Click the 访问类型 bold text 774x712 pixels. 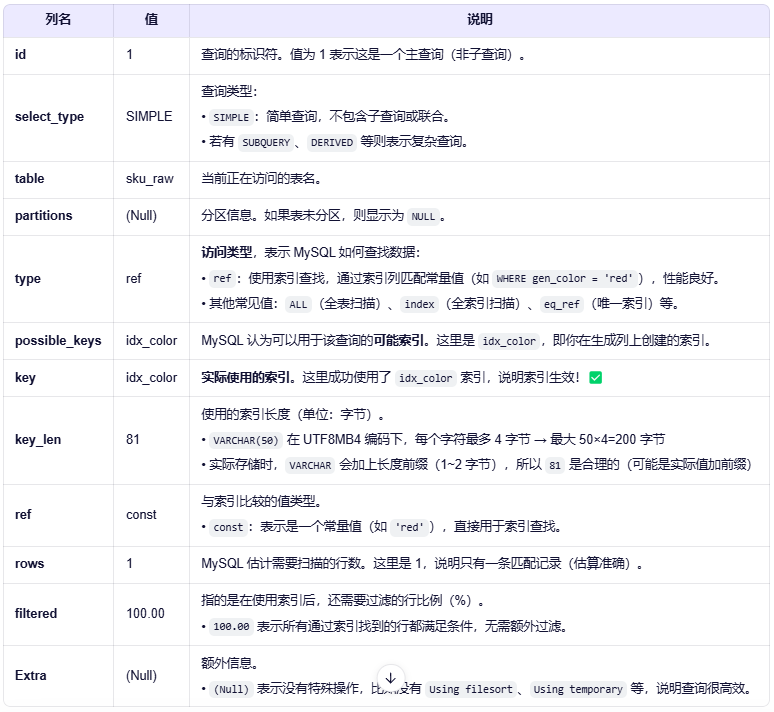point(226,253)
